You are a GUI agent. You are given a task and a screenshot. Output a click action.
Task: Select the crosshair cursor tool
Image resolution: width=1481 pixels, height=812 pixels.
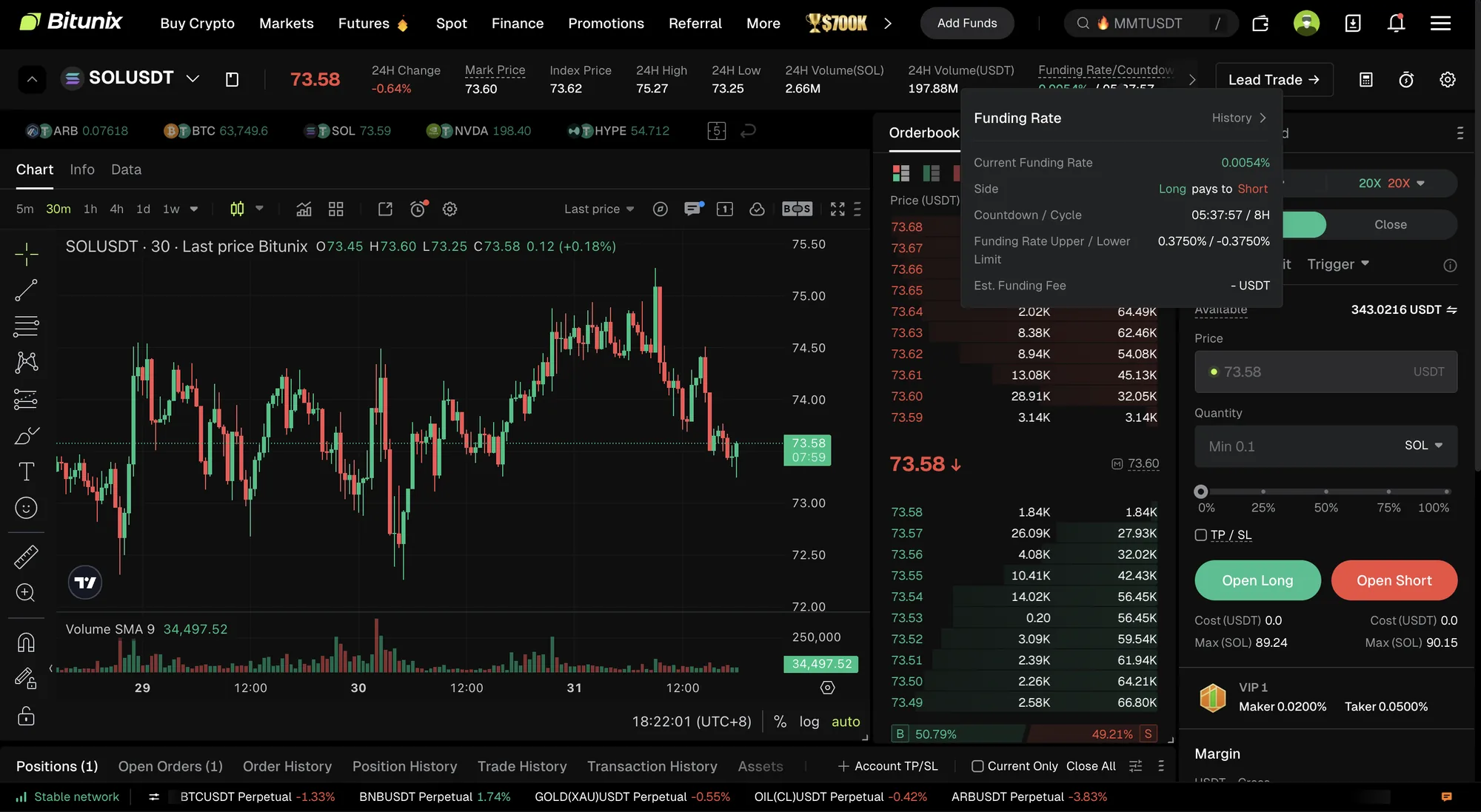26,254
